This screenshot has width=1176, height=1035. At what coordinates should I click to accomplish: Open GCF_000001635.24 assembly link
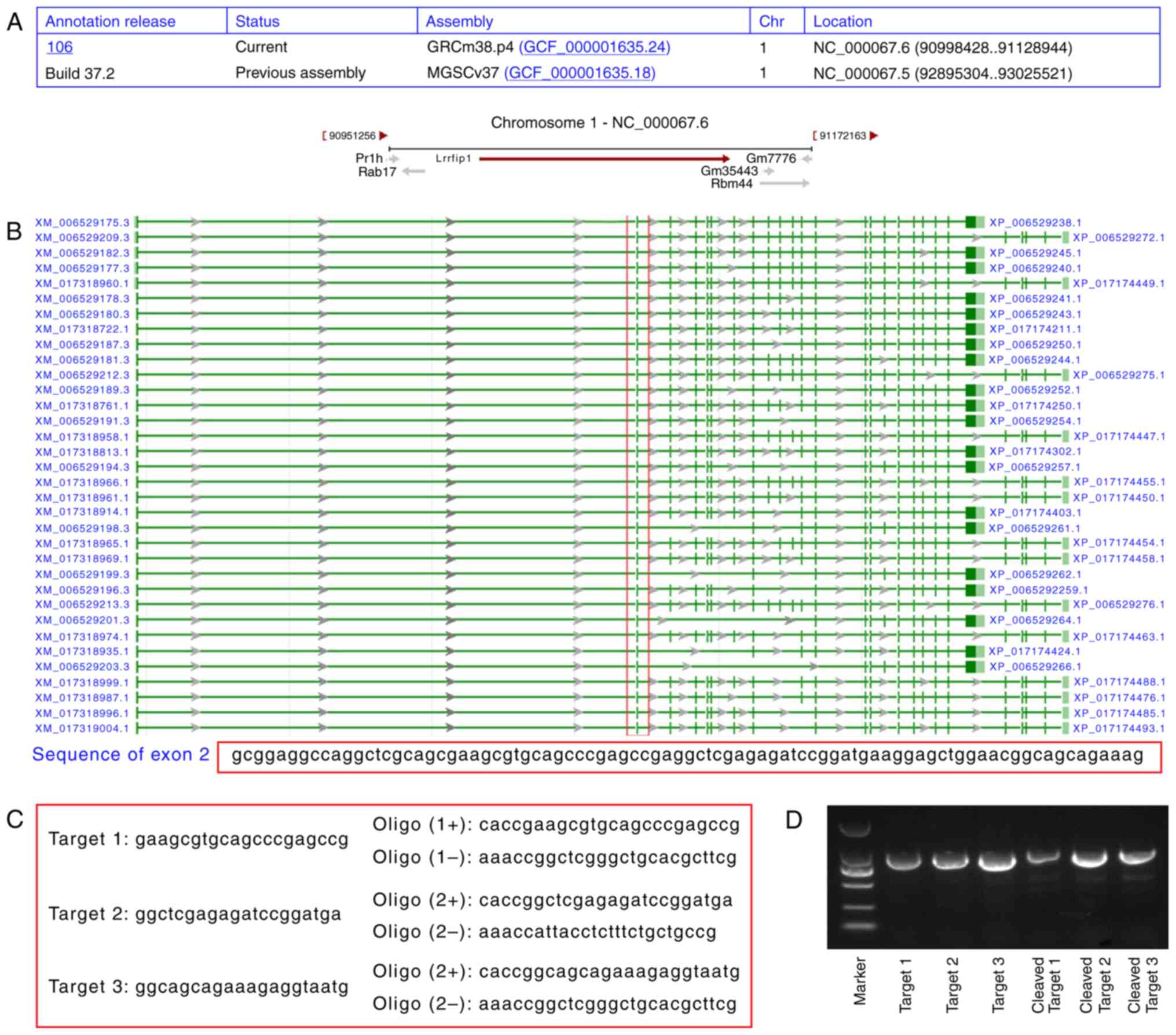point(595,47)
